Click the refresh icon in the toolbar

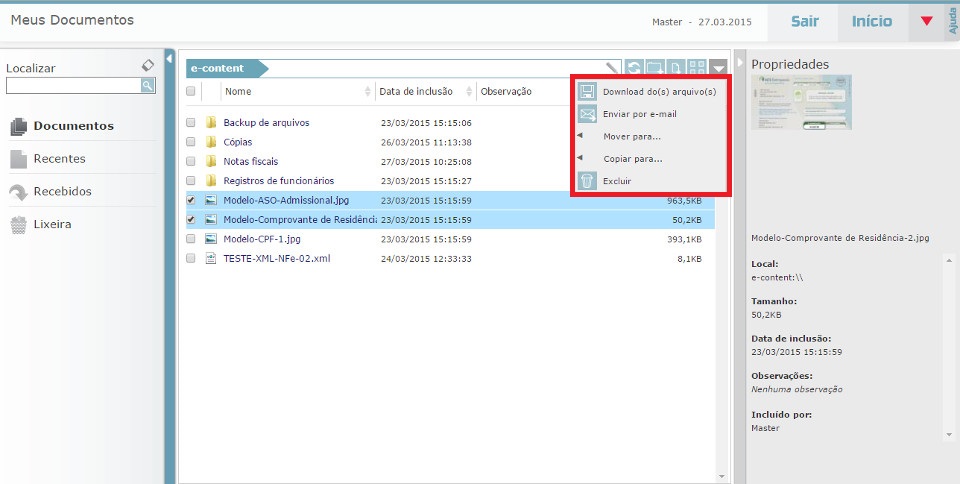click(634, 69)
